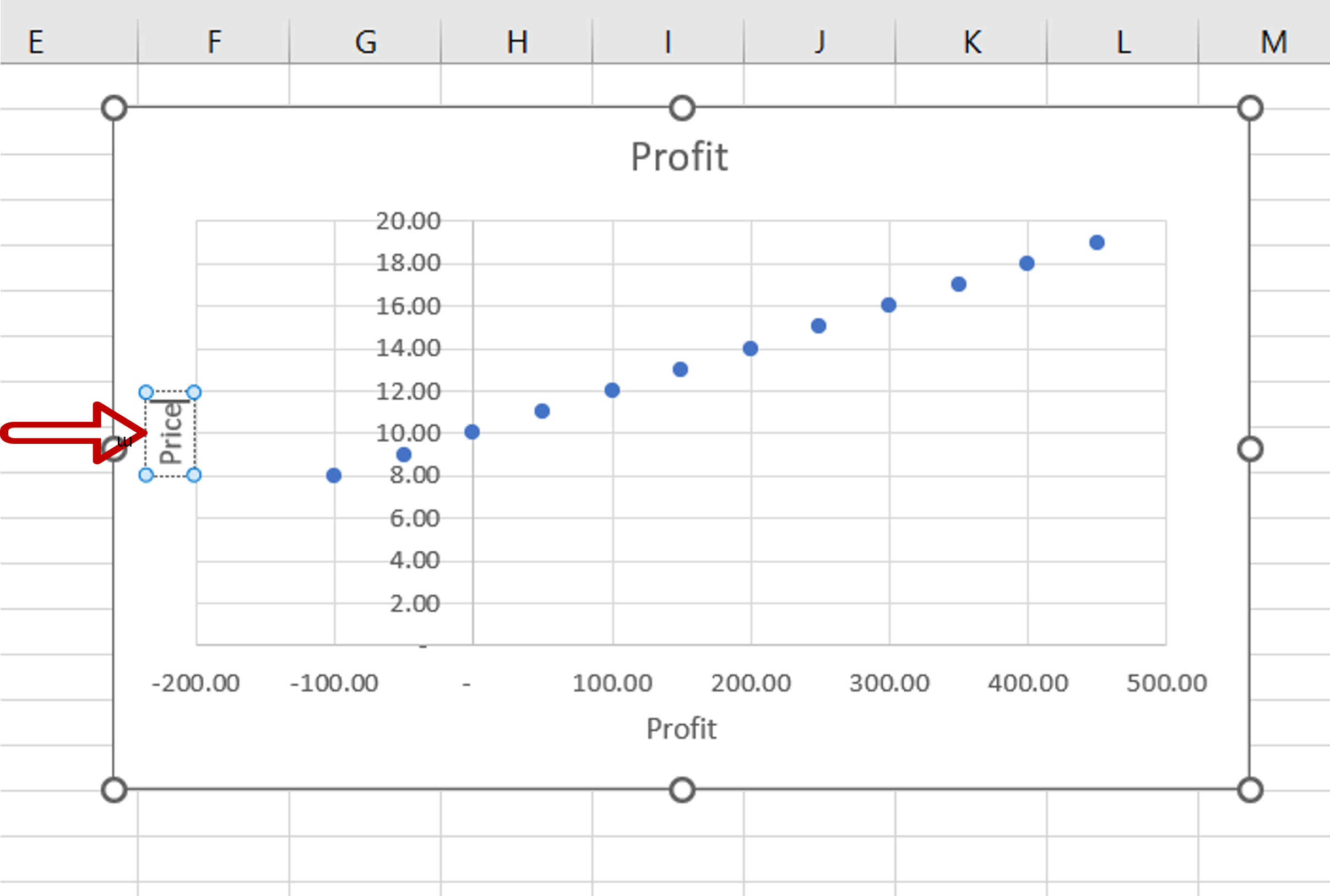The width and height of the screenshot is (1330, 896).
Task: Select the data point at price 13
Action: [x=680, y=369]
